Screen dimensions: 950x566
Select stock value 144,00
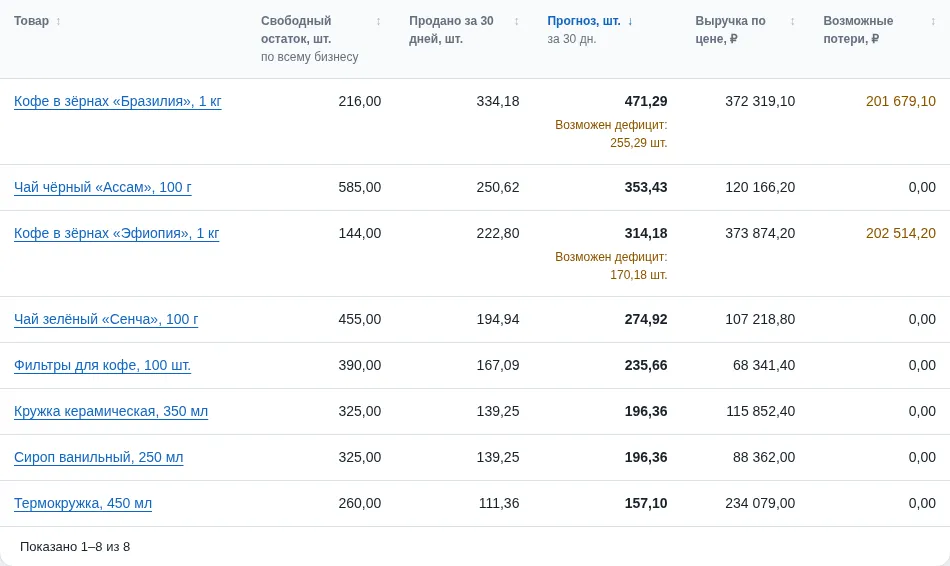(x=360, y=233)
